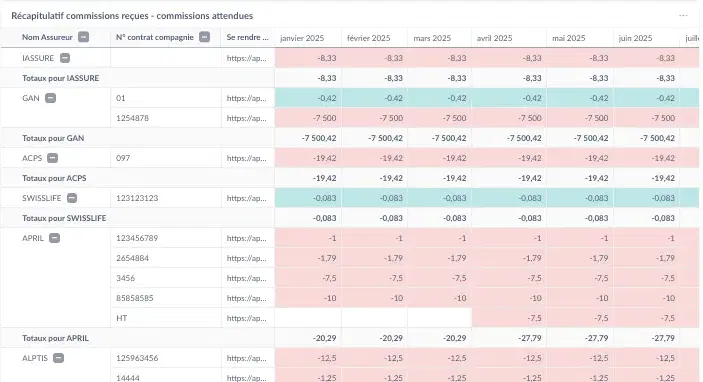This screenshot has height=382, width=703.
Task: Open link for contract 85858585
Action: pos(246,298)
